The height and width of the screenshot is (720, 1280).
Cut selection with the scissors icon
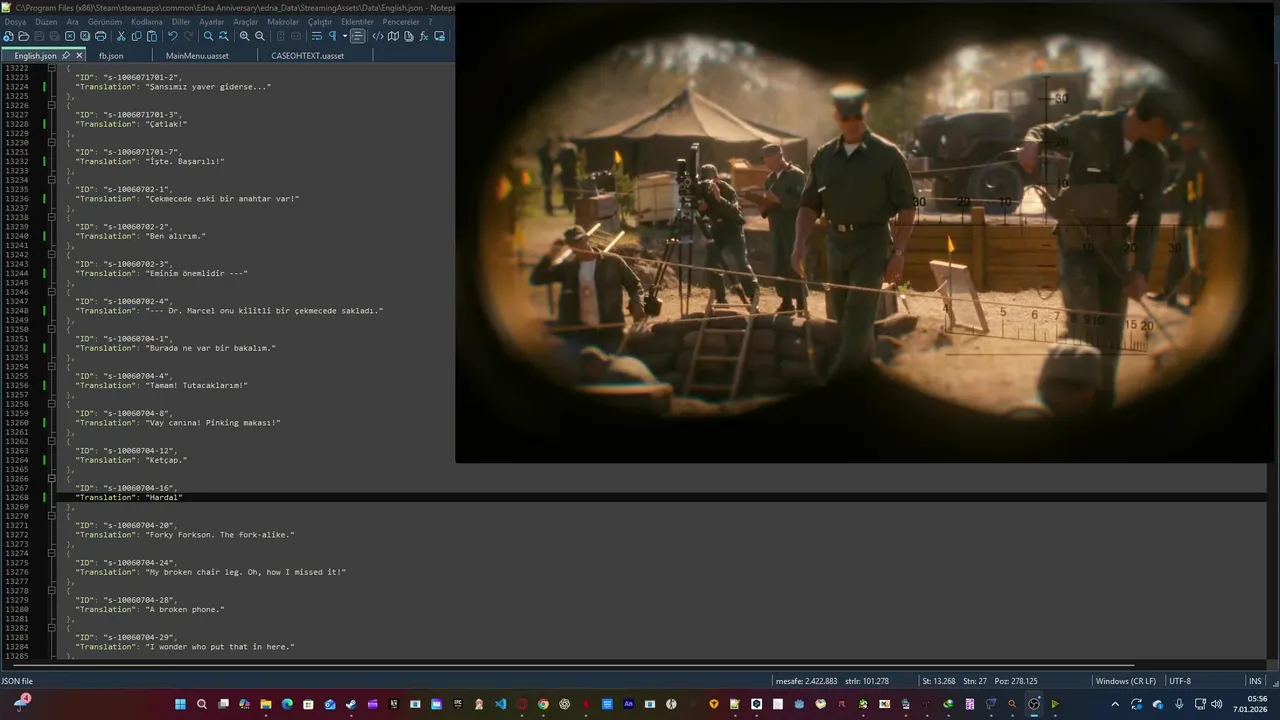[x=121, y=36]
